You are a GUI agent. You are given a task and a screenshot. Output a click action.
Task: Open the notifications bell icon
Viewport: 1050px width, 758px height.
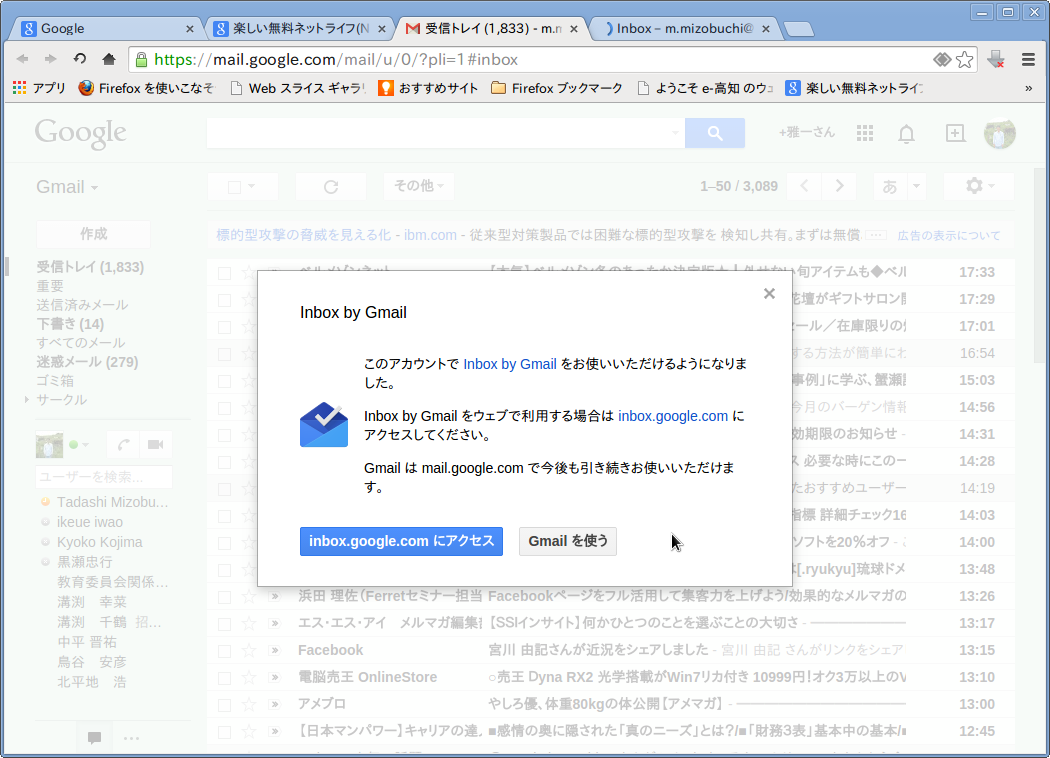[x=906, y=134]
